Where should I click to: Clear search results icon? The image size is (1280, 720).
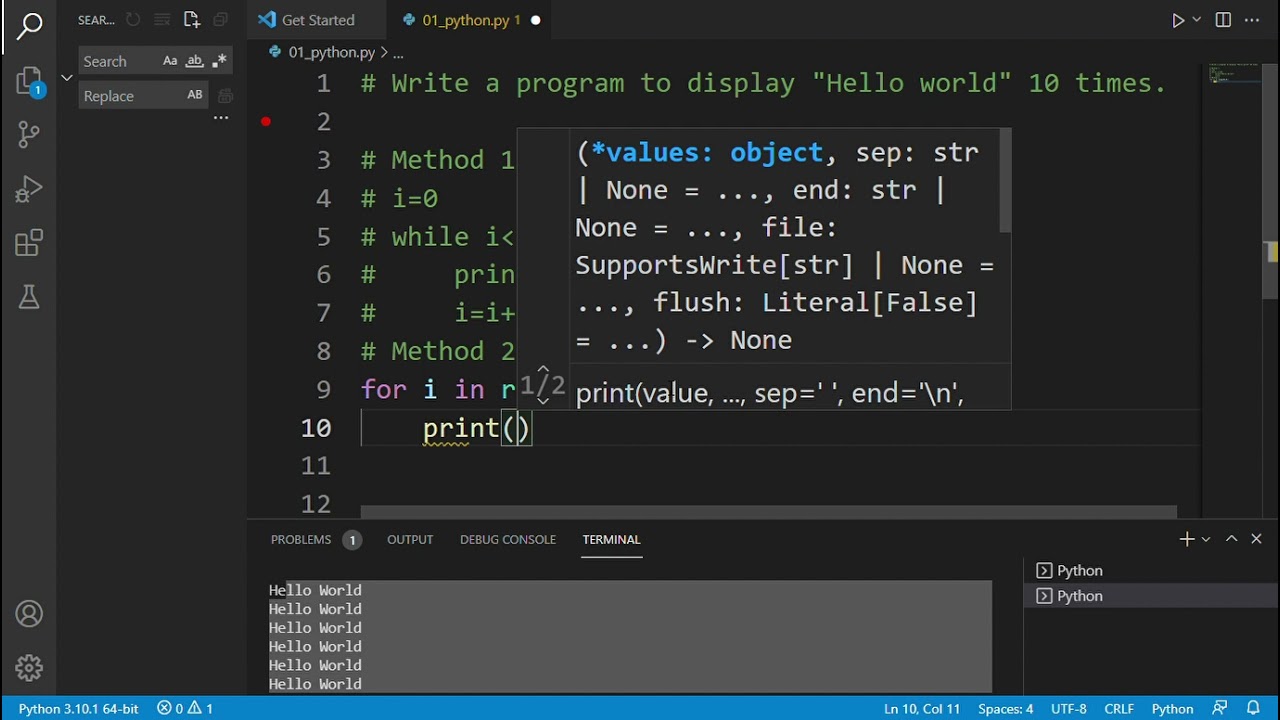click(162, 20)
